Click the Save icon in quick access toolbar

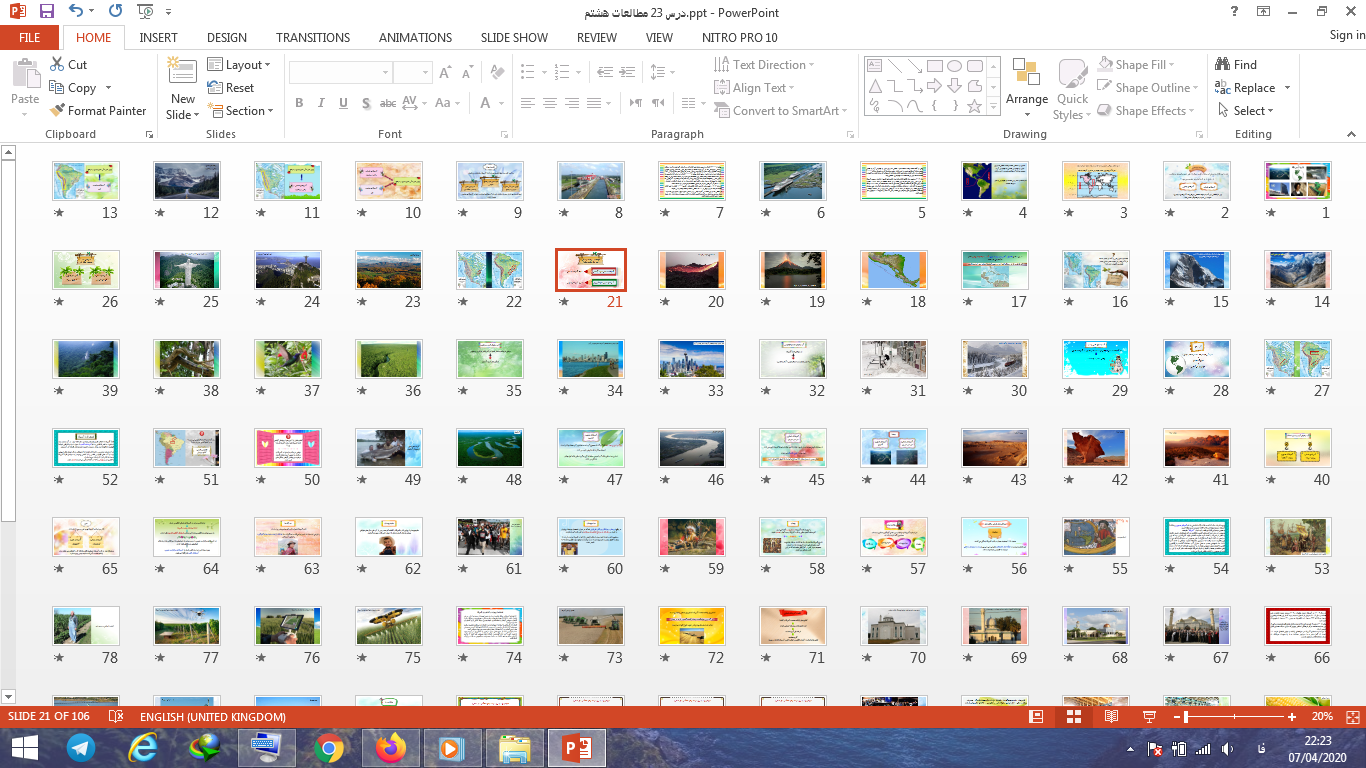(x=46, y=12)
